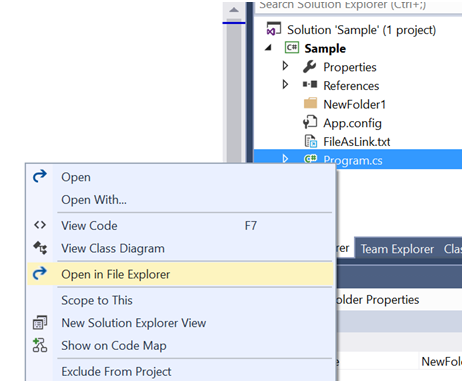Screen dimensions: 464x383
Task: Click the New Solution Explorer View icon
Action: tap(40, 322)
